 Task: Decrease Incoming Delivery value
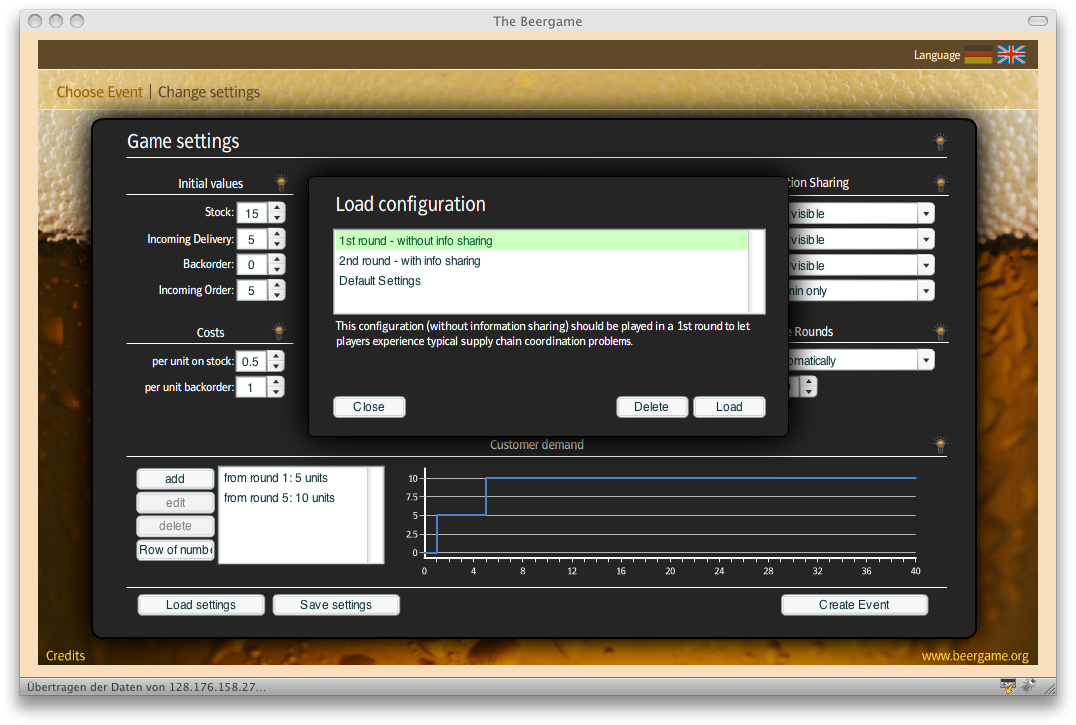click(x=277, y=244)
